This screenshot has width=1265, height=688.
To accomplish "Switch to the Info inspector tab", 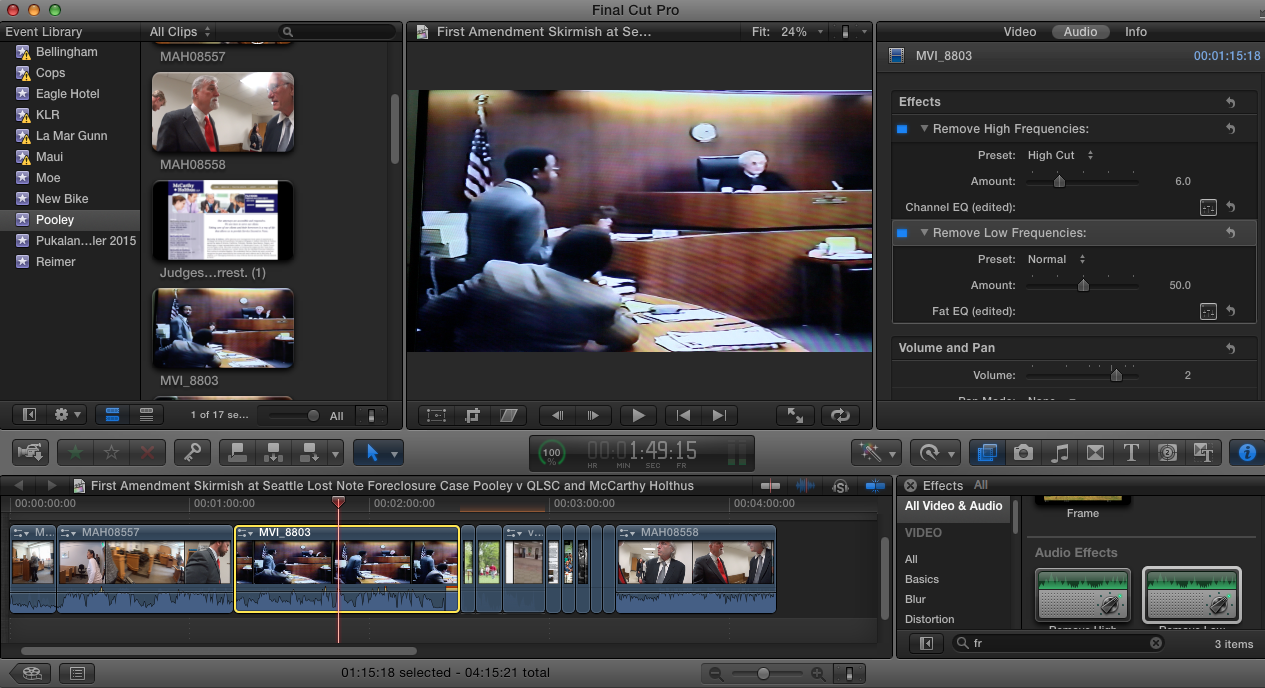I will pyautogui.click(x=1136, y=32).
